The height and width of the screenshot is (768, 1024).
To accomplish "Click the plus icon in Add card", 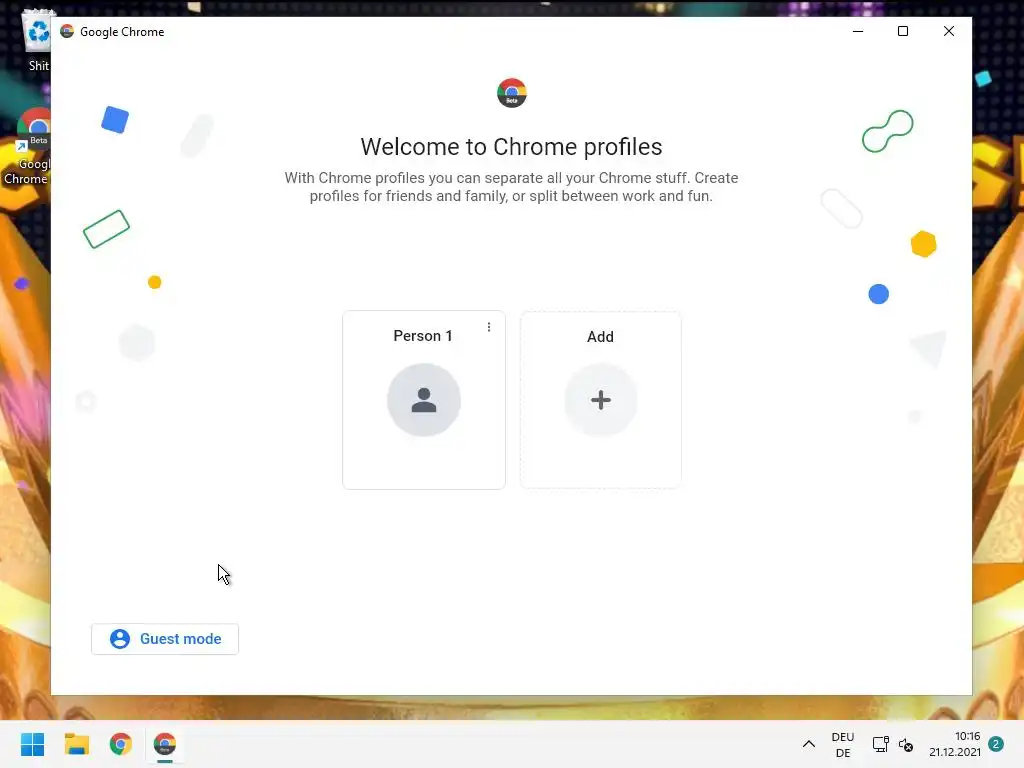I will (600, 400).
